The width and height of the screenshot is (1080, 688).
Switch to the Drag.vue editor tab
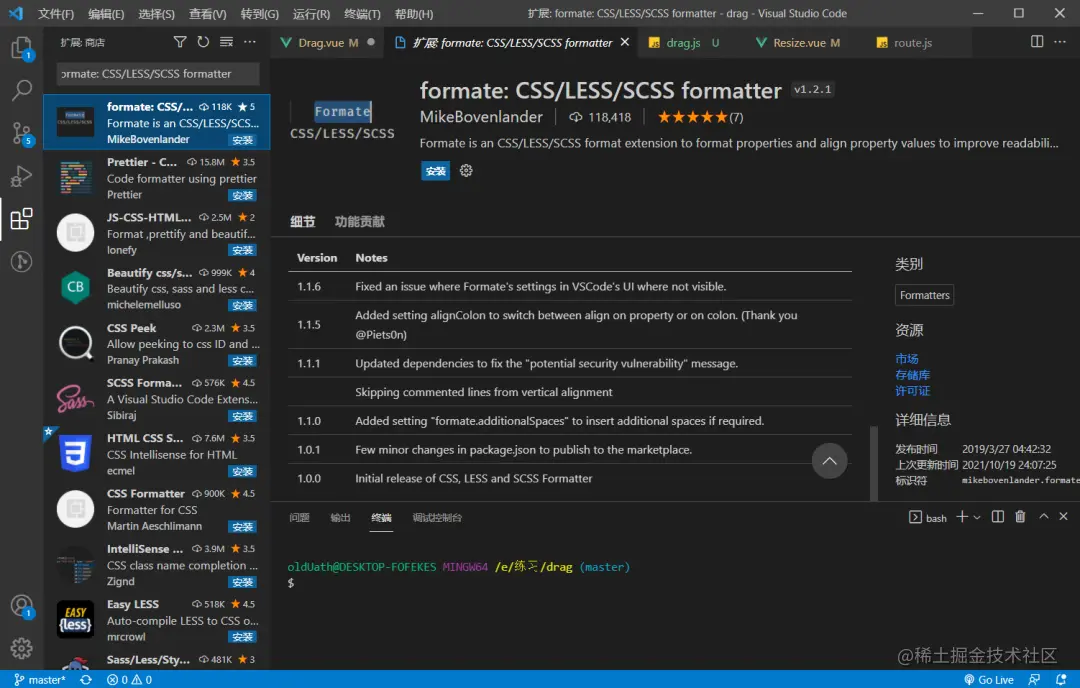tap(327, 43)
